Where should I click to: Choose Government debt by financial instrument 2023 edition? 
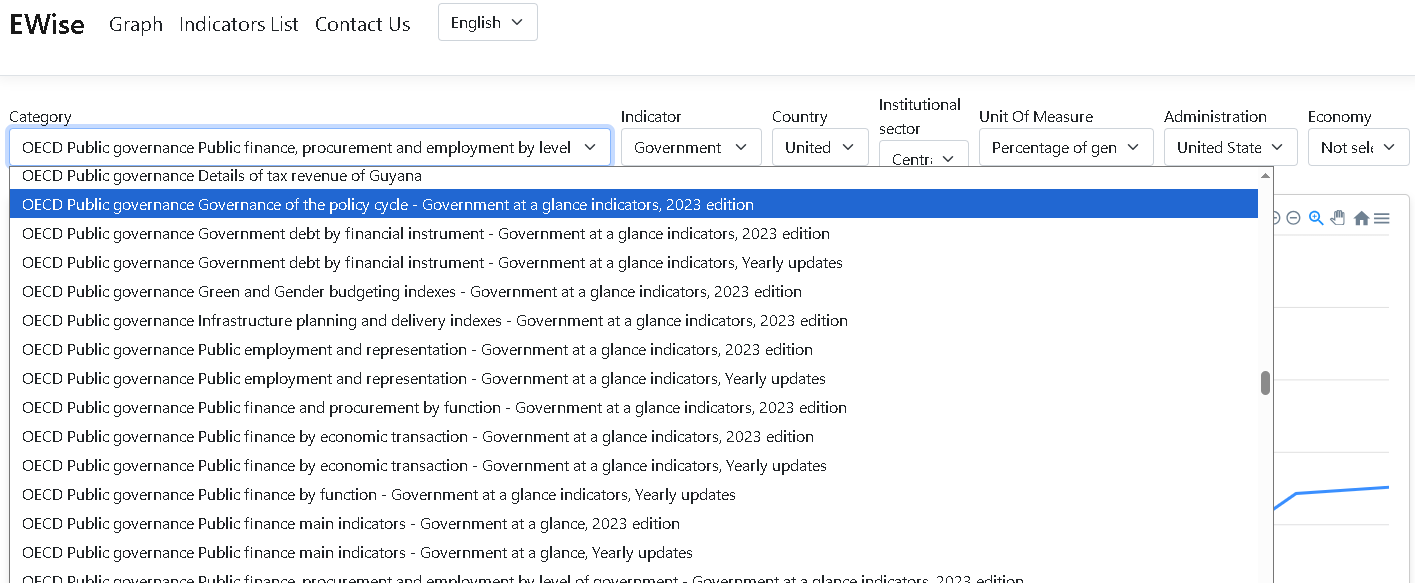click(x=634, y=233)
